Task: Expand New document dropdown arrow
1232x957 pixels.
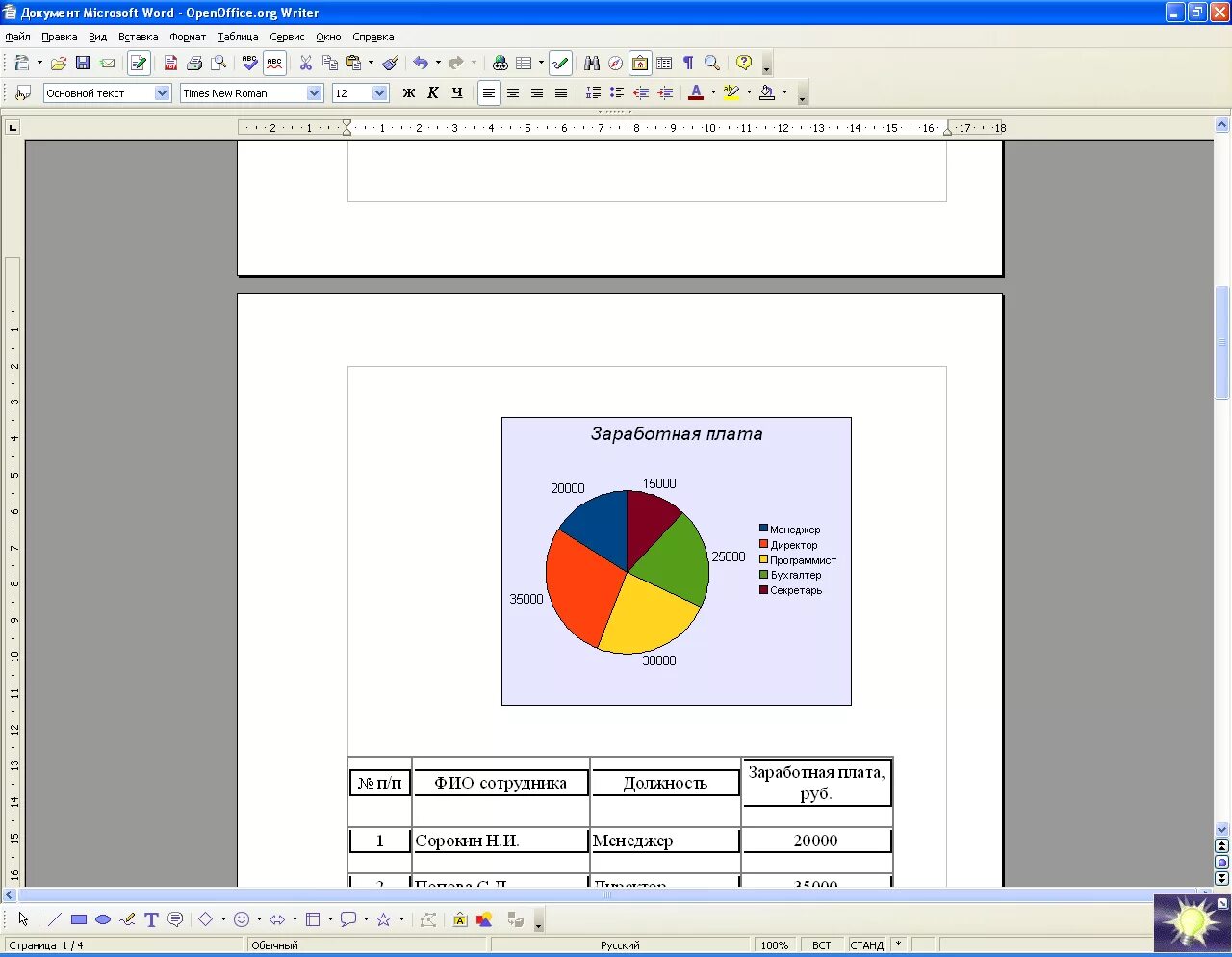Action: pyautogui.click(x=39, y=64)
